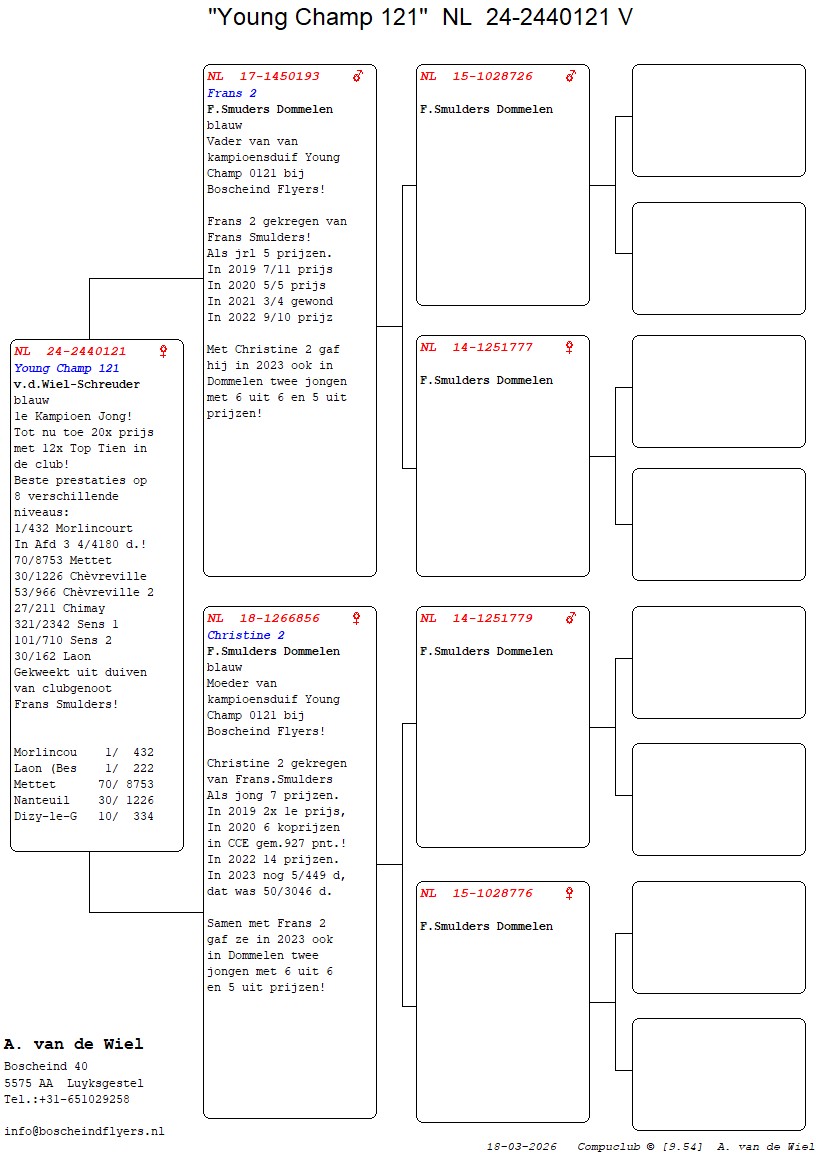Image resolution: width=816 pixels, height=1172 pixels.
Task: Click the female symbol beside NL 15-1028776
Action: [x=570, y=893]
